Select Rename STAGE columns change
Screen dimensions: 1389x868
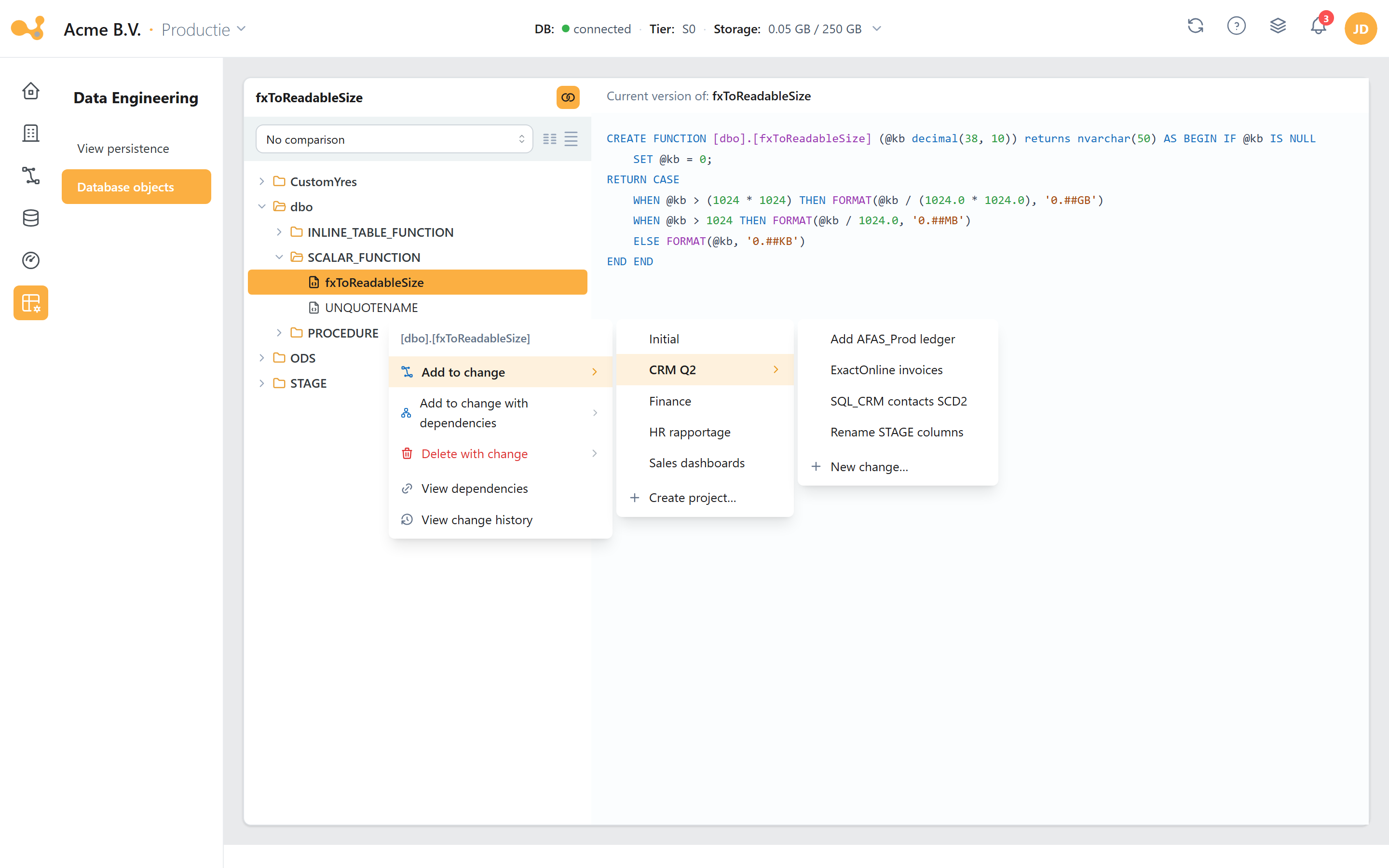[x=897, y=432]
